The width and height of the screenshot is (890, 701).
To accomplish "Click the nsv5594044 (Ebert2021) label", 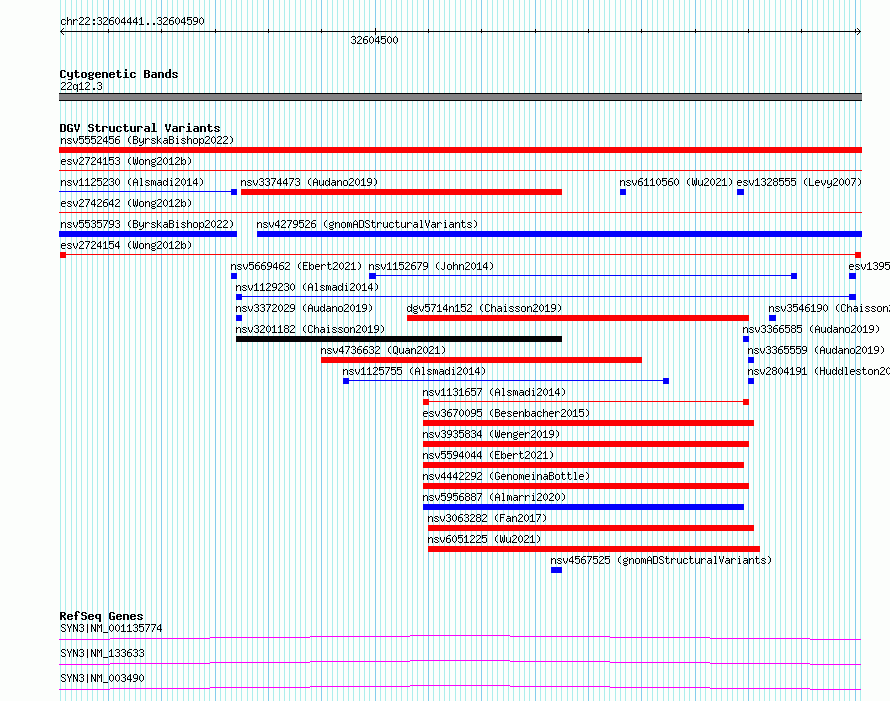I will 488,455.
